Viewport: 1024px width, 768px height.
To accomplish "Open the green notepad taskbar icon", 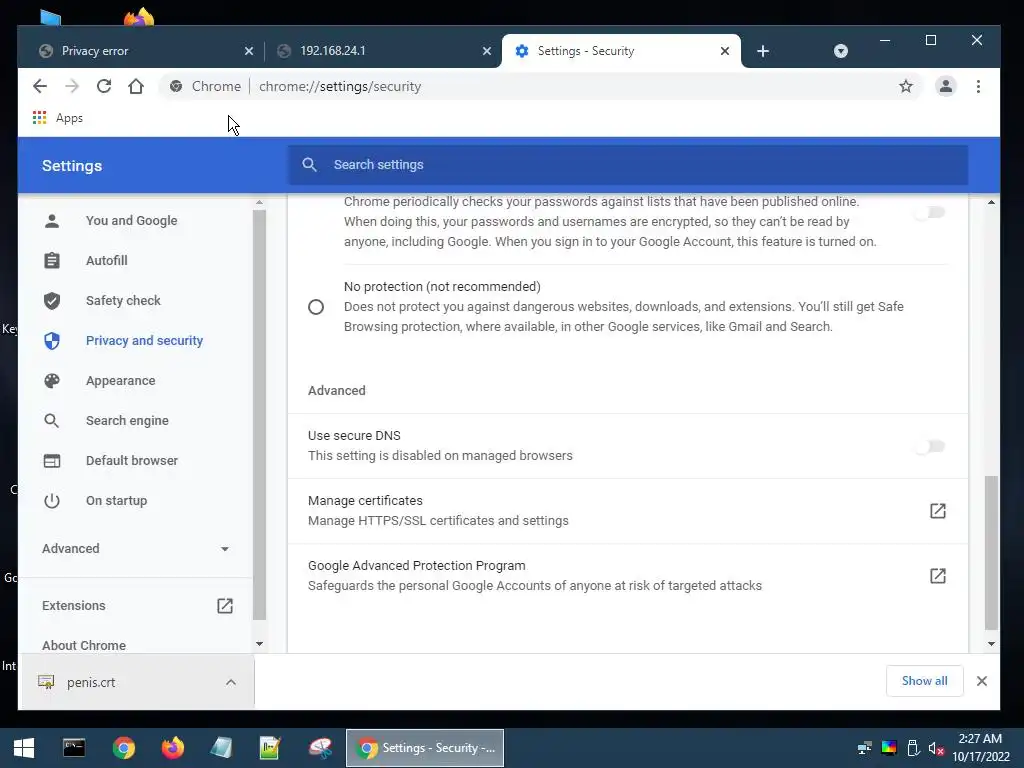I will (x=270, y=748).
